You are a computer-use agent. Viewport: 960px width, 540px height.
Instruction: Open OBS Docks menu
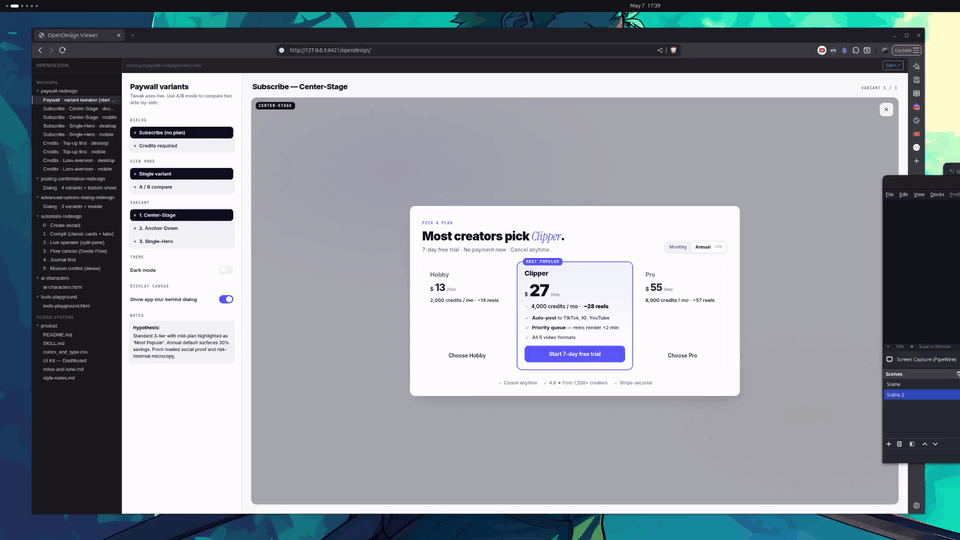tap(937, 194)
